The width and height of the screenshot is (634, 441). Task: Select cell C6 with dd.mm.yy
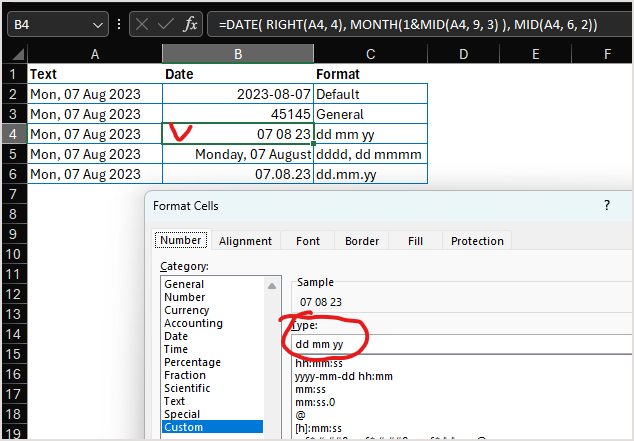pyautogui.click(x=370, y=174)
